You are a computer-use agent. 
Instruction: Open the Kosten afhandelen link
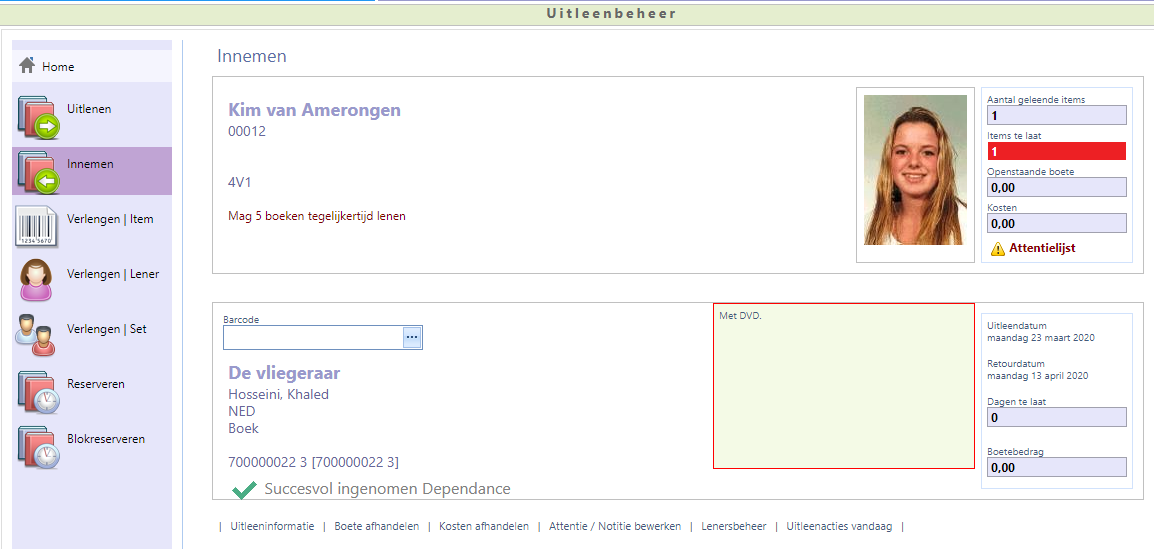[484, 526]
